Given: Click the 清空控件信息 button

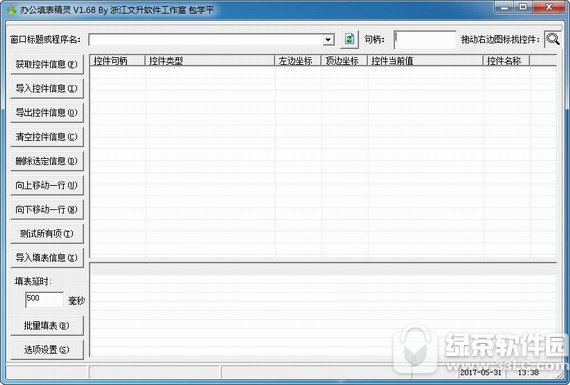Looking at the screenshot, I should (x=47, y=137).
